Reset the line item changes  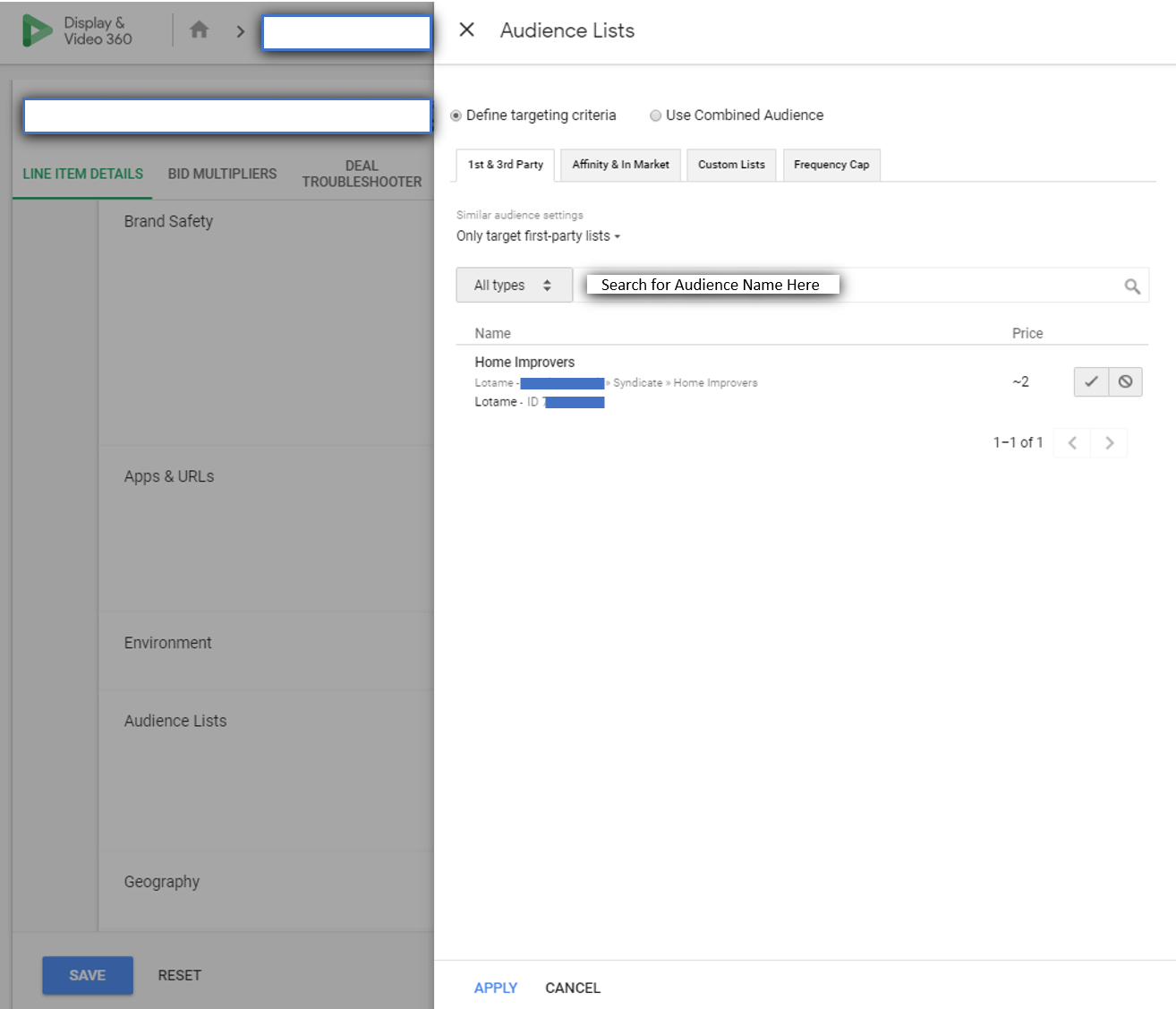click(180, 975)
